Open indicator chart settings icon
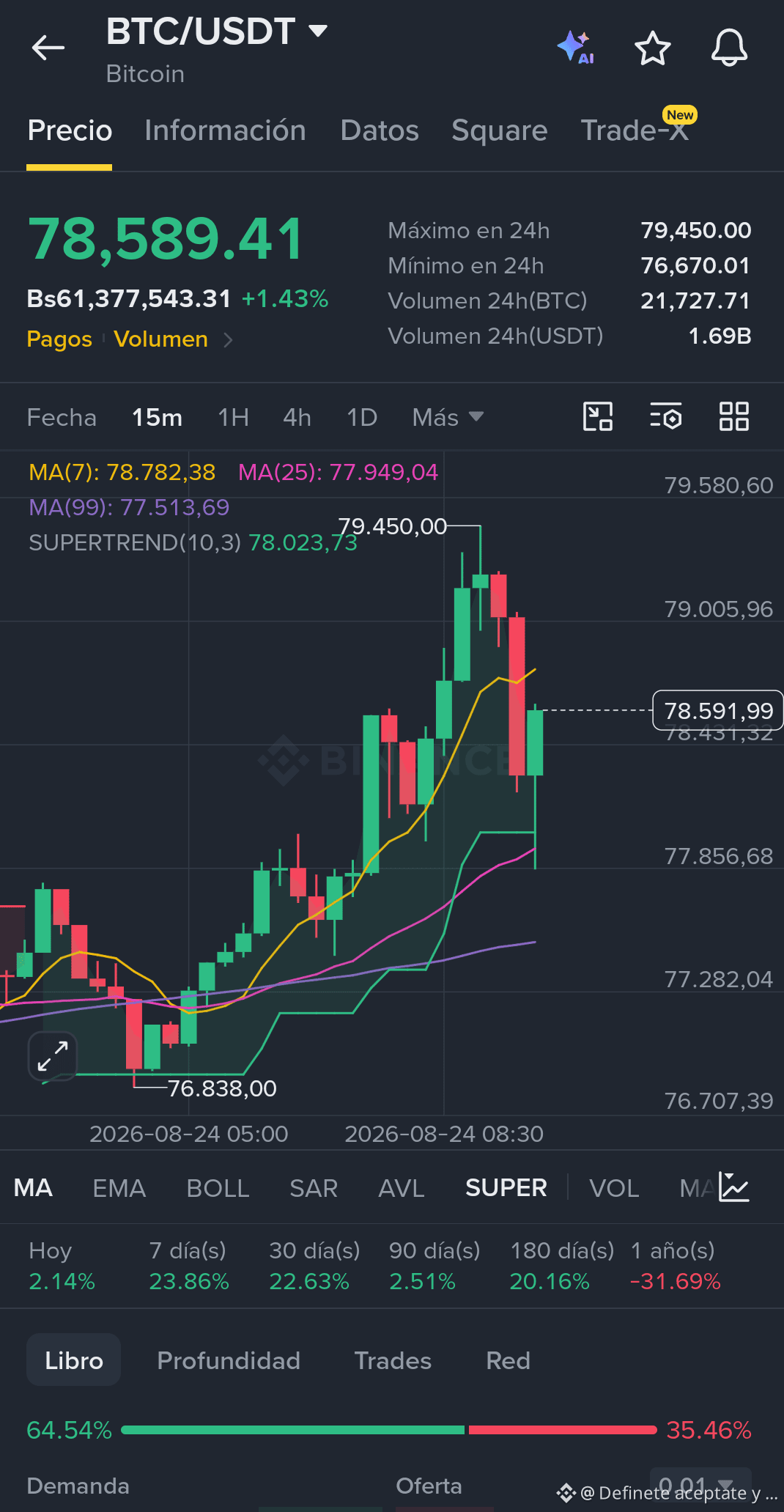The width and height of the screenshot is (784, 1512). point(734,1187)
